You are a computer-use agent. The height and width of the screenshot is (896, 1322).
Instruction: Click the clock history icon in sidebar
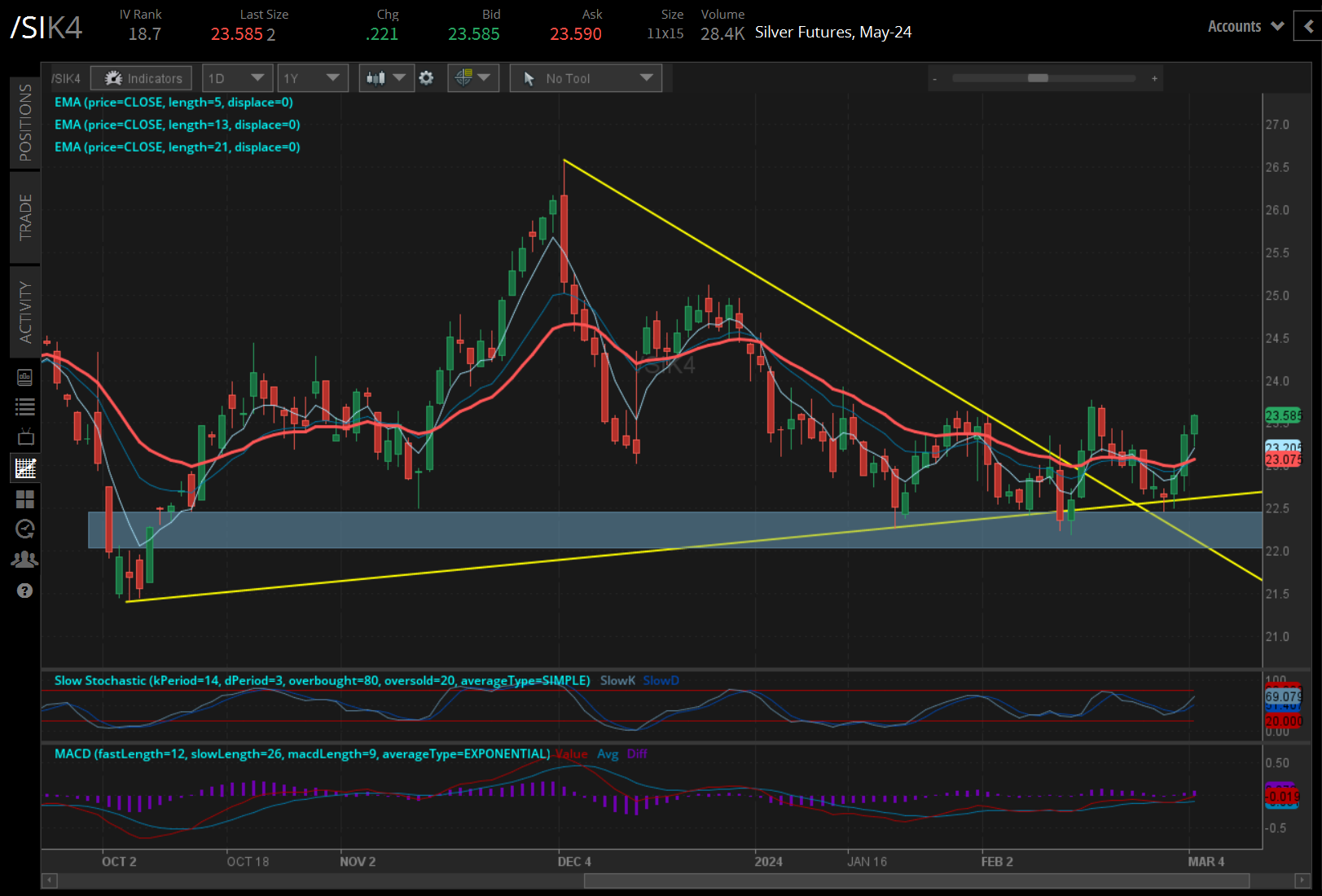(25, 529)
